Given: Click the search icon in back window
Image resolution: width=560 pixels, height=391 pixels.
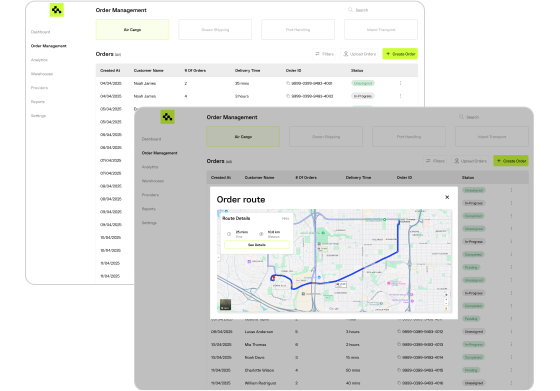Looking at the screenshot, I should coord(350,10).
